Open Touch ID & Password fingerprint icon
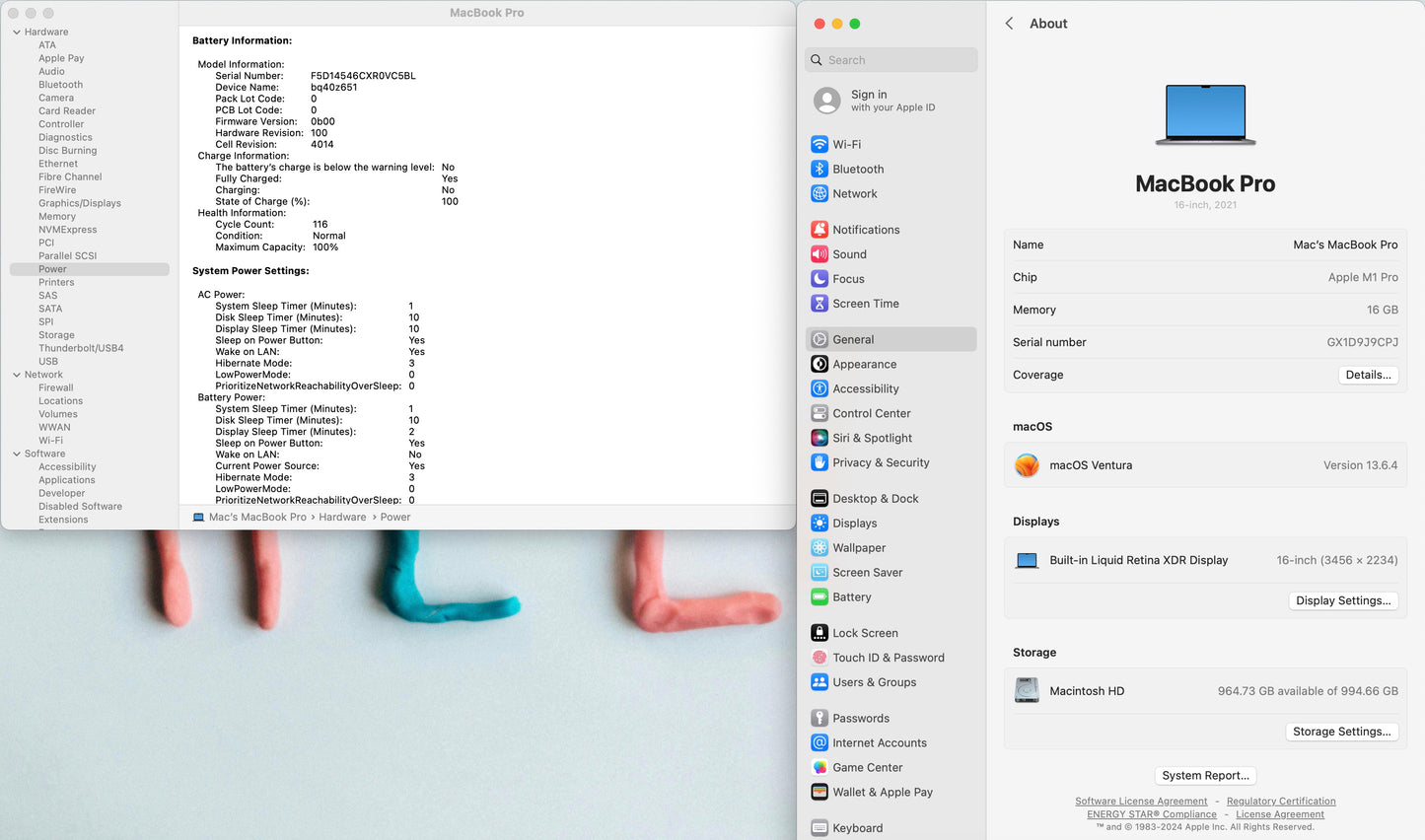This screenshot has height=840, width=1425. pos(819,657)
